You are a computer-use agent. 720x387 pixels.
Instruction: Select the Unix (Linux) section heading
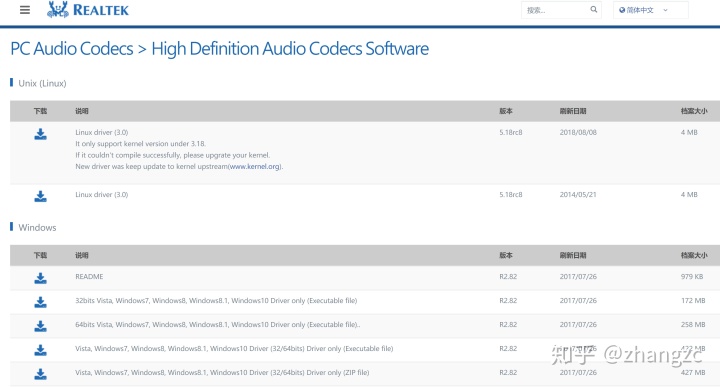tap(42, 84)
